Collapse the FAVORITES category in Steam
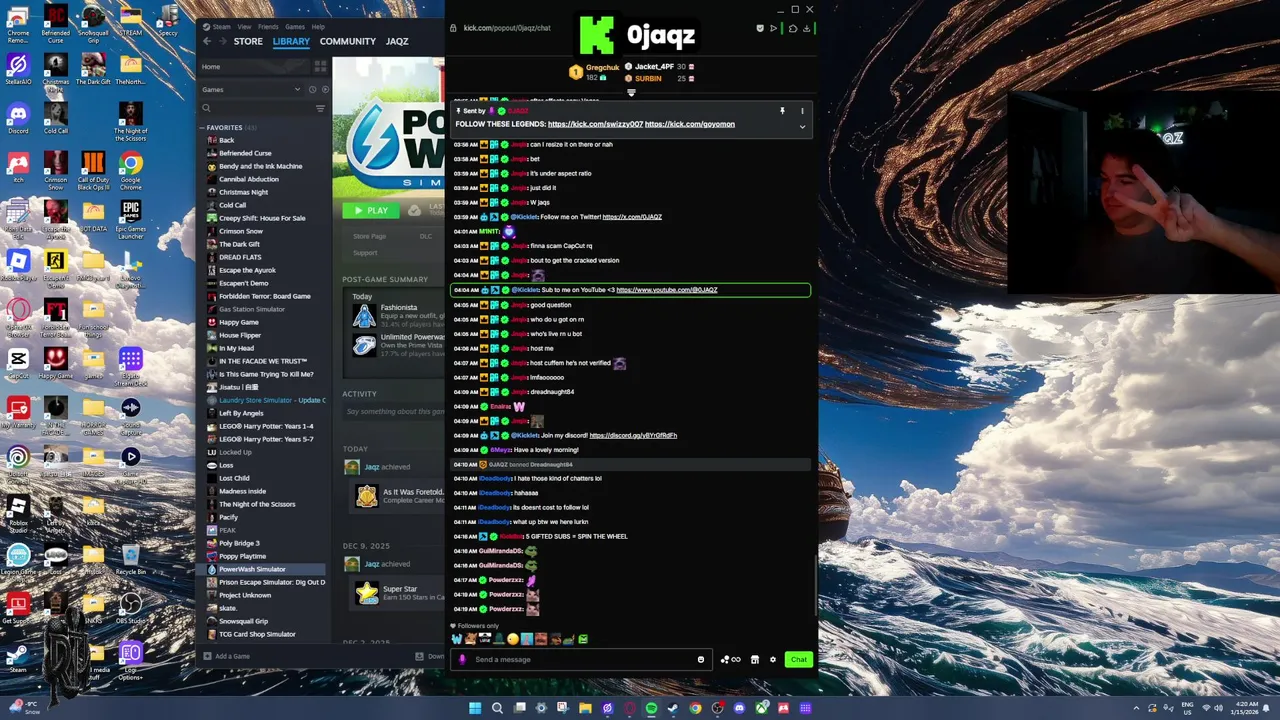 click(x=202, y=128)
